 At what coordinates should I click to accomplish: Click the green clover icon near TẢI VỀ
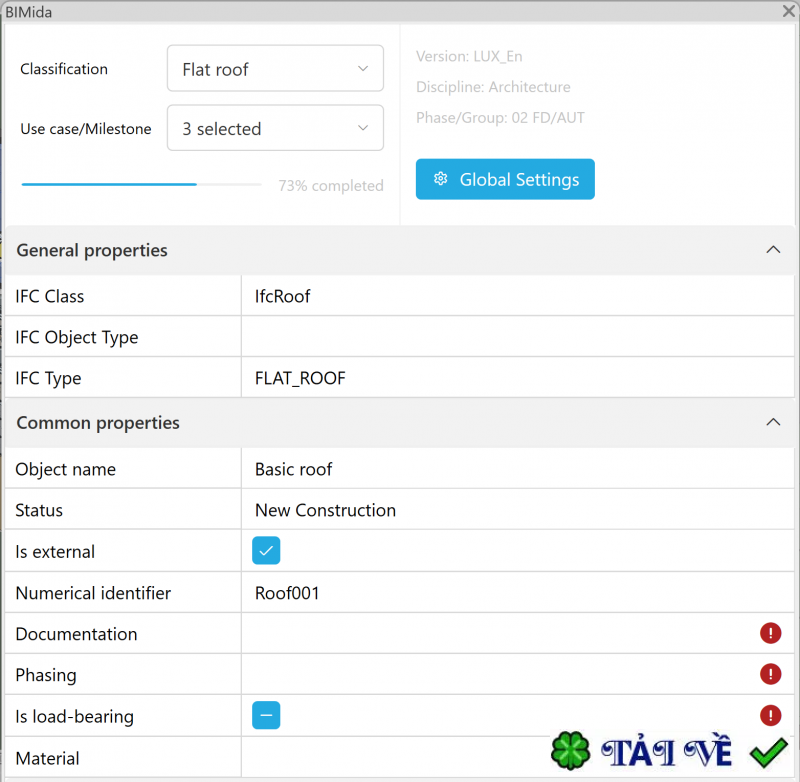[x=570, y=750]
